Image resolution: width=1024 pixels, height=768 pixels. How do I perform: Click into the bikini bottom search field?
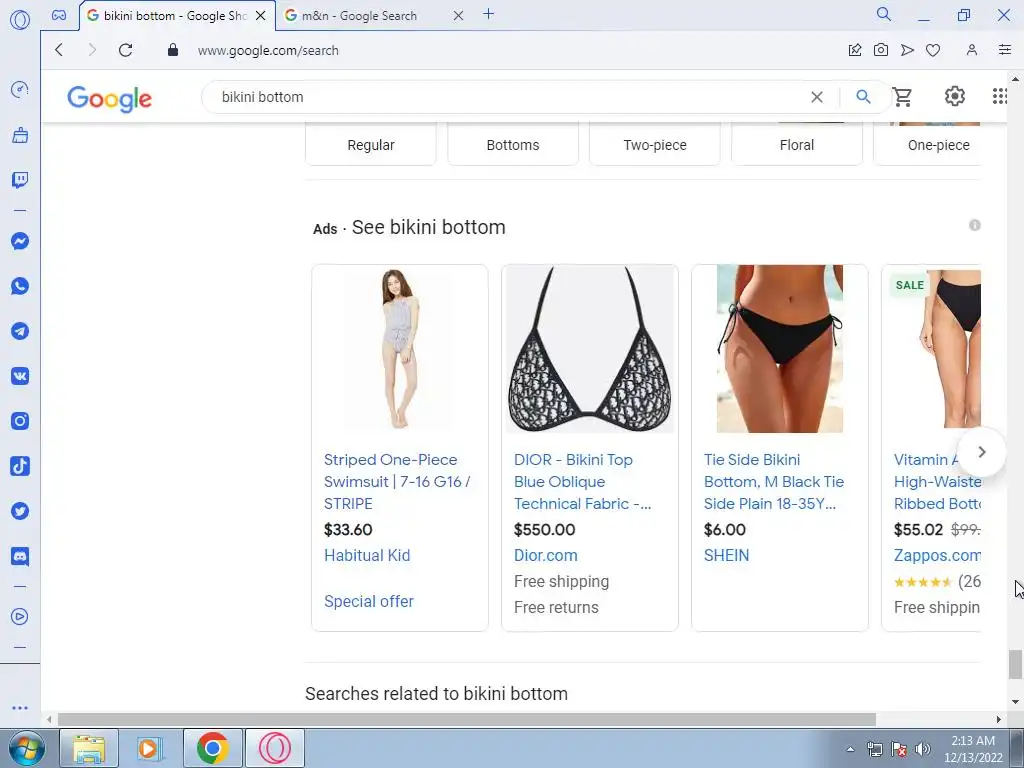pyautogui.click(x=509, y=97)
